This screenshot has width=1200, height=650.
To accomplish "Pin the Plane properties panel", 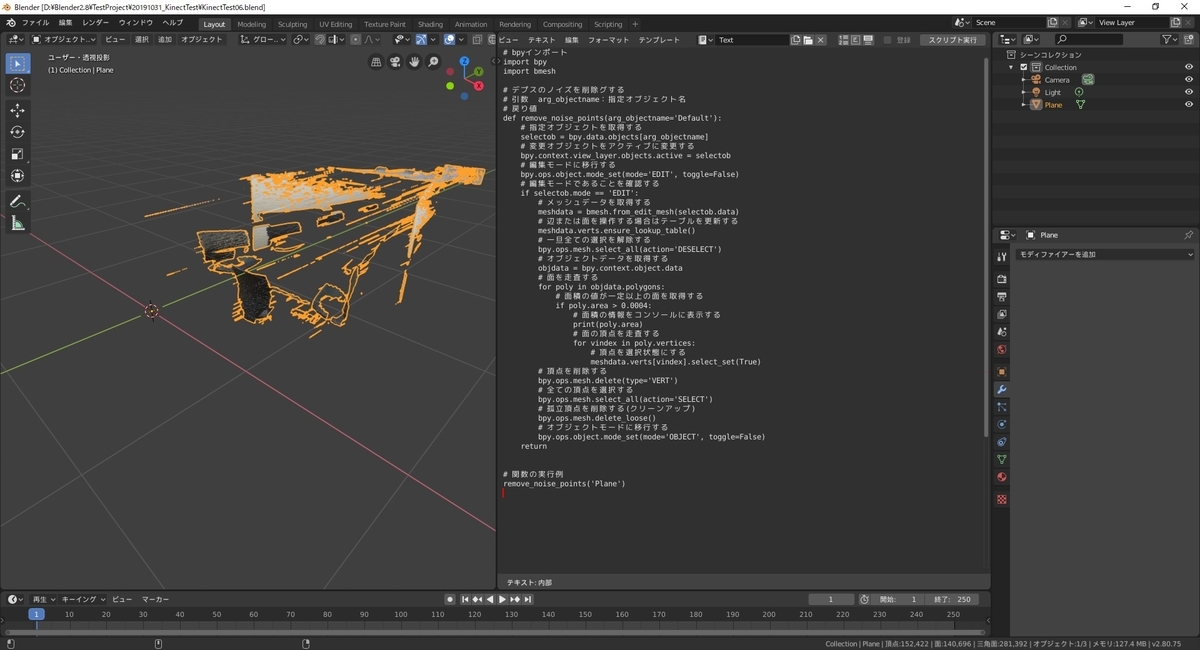I will 1188,235.
